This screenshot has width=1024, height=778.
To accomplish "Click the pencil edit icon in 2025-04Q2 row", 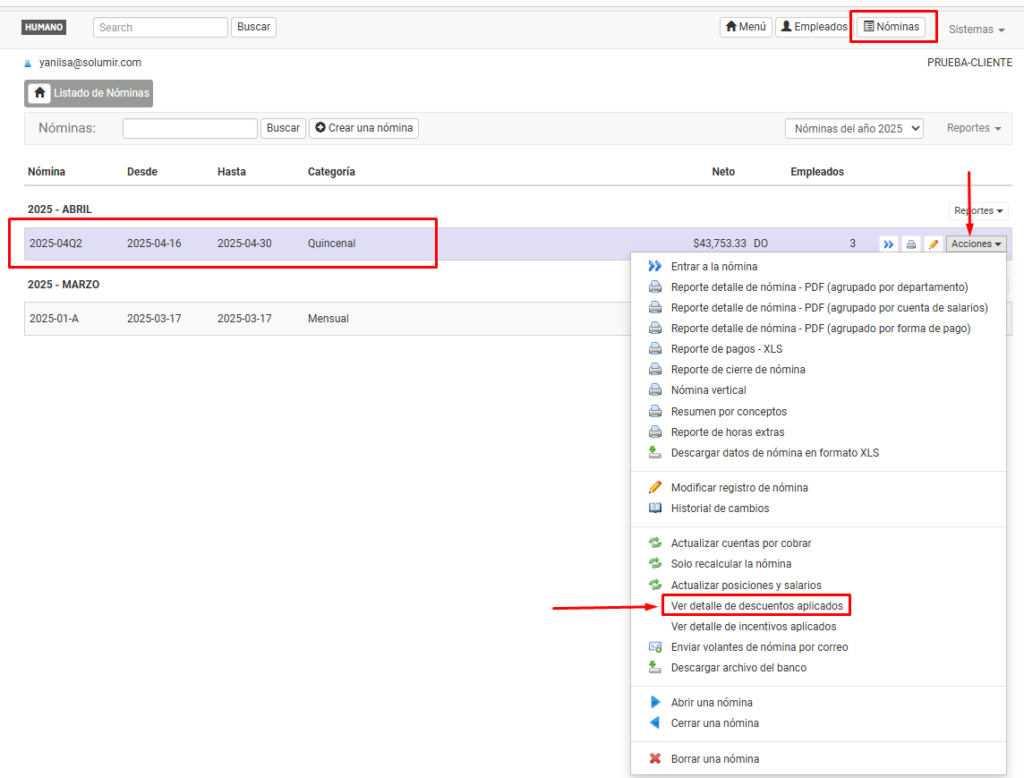I will (x=933, y=244).
